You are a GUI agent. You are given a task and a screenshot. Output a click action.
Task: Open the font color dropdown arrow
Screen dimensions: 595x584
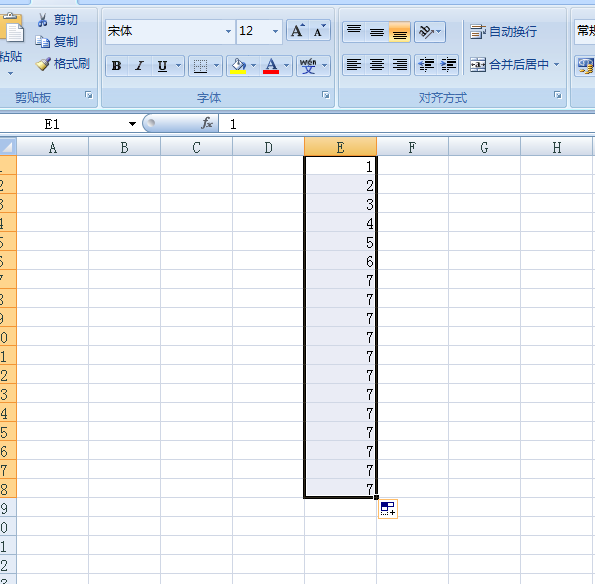(x=286, y=66)
